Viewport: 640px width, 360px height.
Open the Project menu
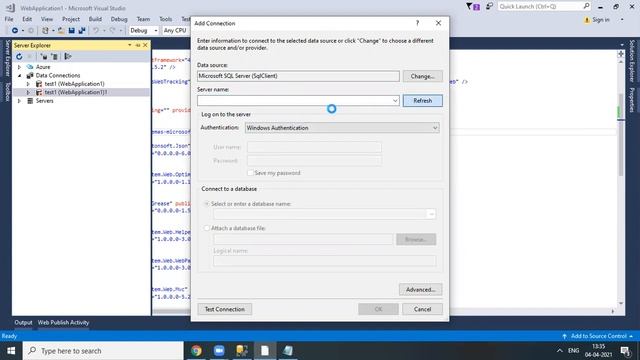pyautogui.click(x=71, y=19)
